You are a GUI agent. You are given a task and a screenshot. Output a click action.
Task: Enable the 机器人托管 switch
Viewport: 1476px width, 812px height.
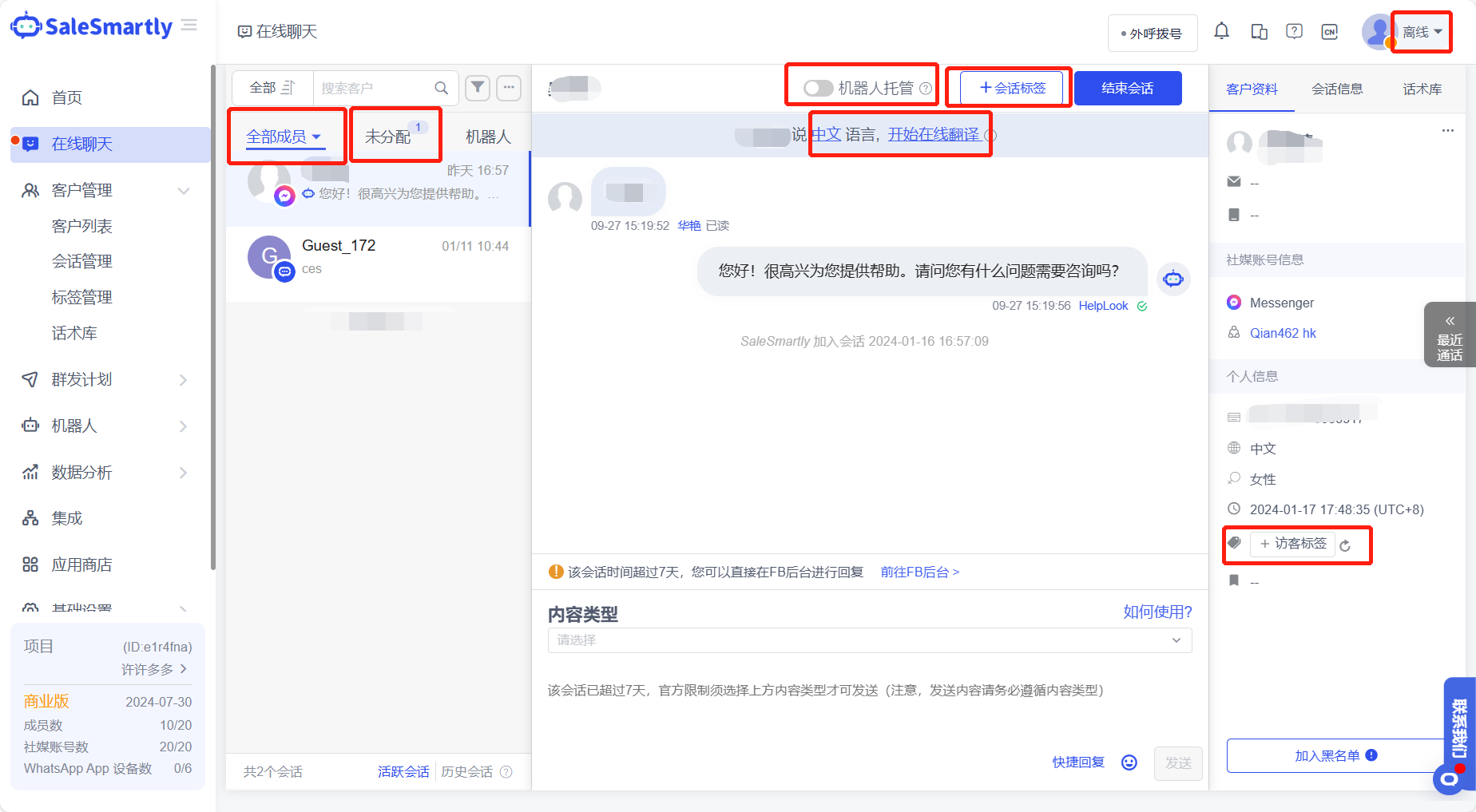[817, 88]
